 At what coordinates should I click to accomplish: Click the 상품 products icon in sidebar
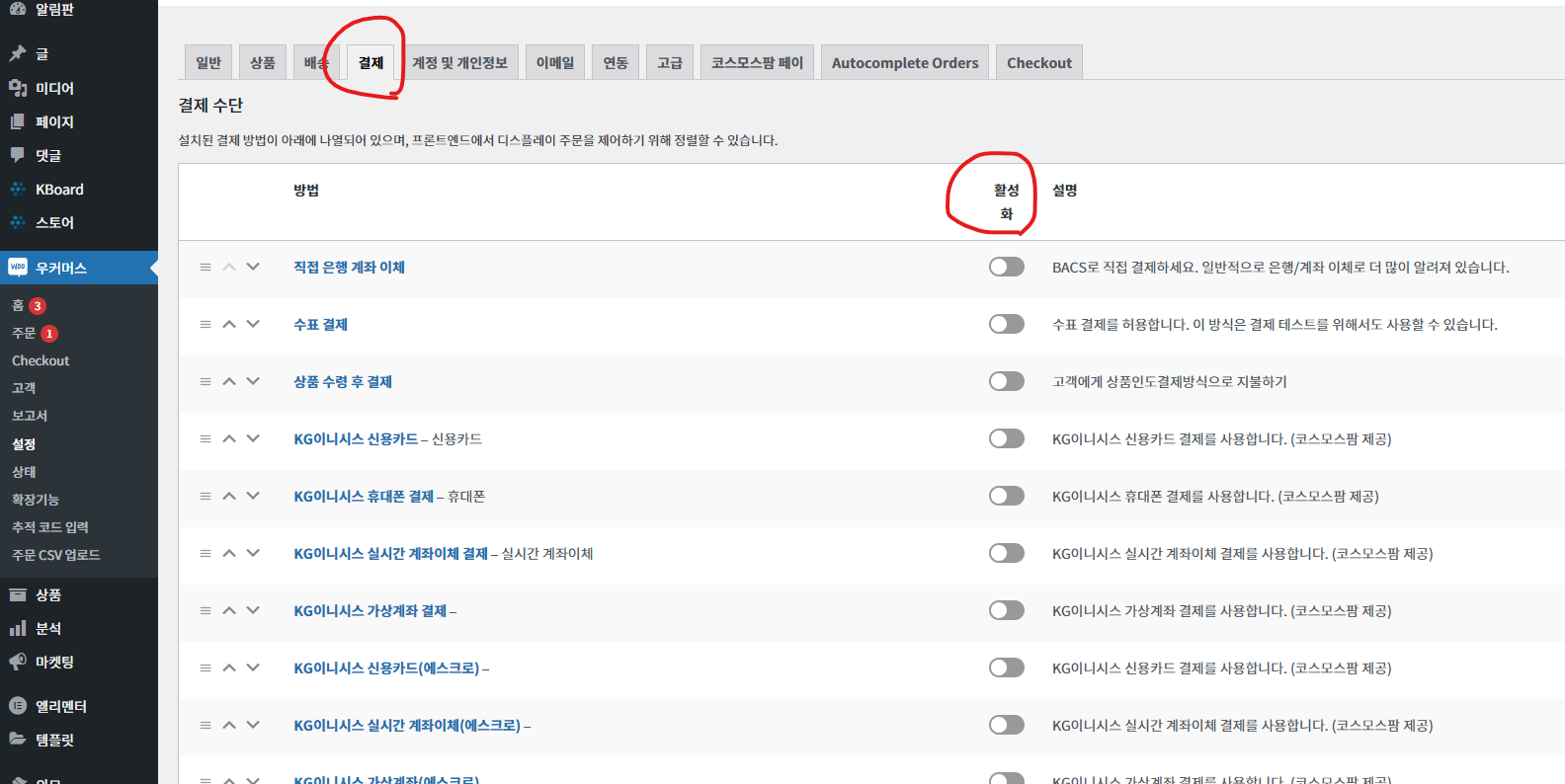pyautogui.click(x=18, y=594)
